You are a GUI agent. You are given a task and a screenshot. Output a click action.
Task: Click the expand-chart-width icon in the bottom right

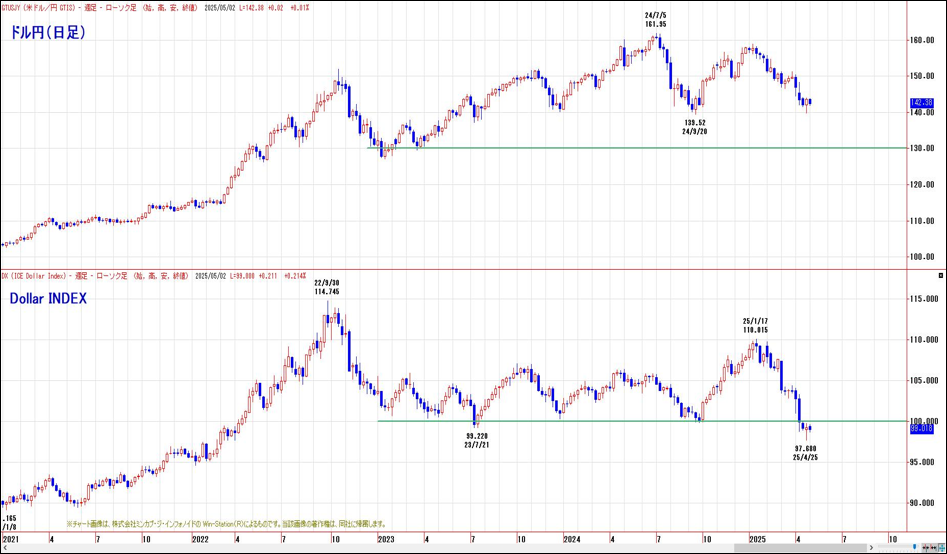click(934, 547)
